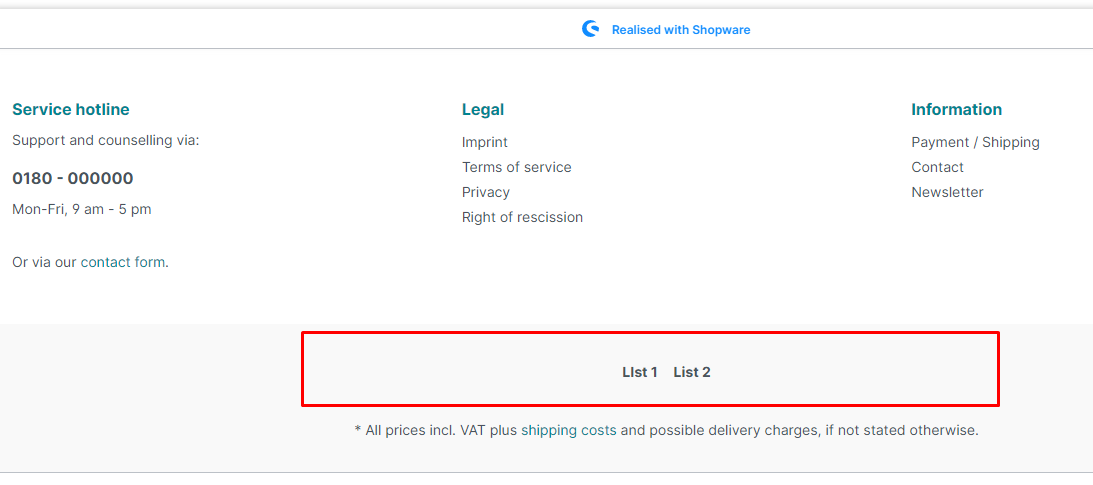
Task: Click the Service hotline heading
Action: coord(71,109)
